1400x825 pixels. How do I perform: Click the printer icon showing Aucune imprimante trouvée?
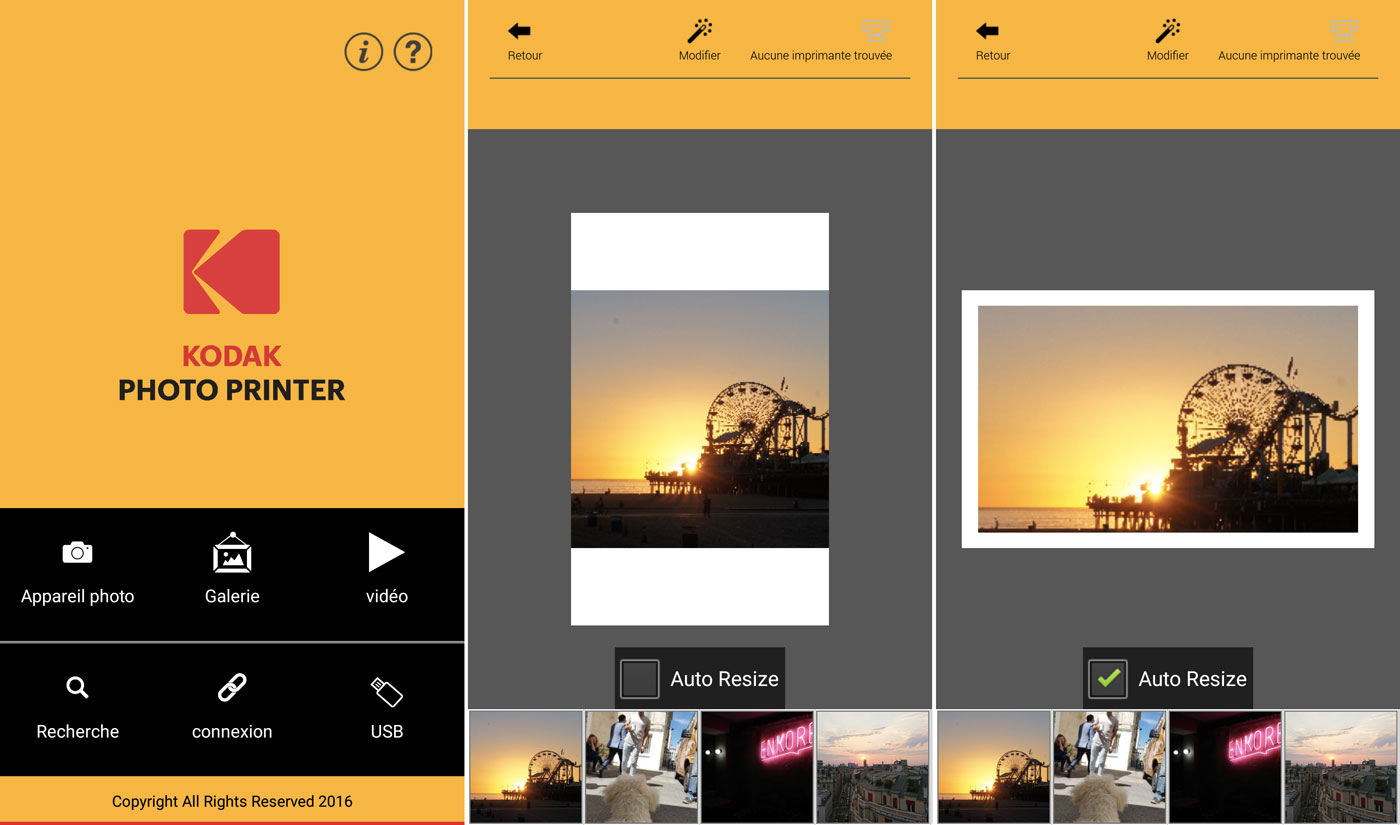(875, 30)
